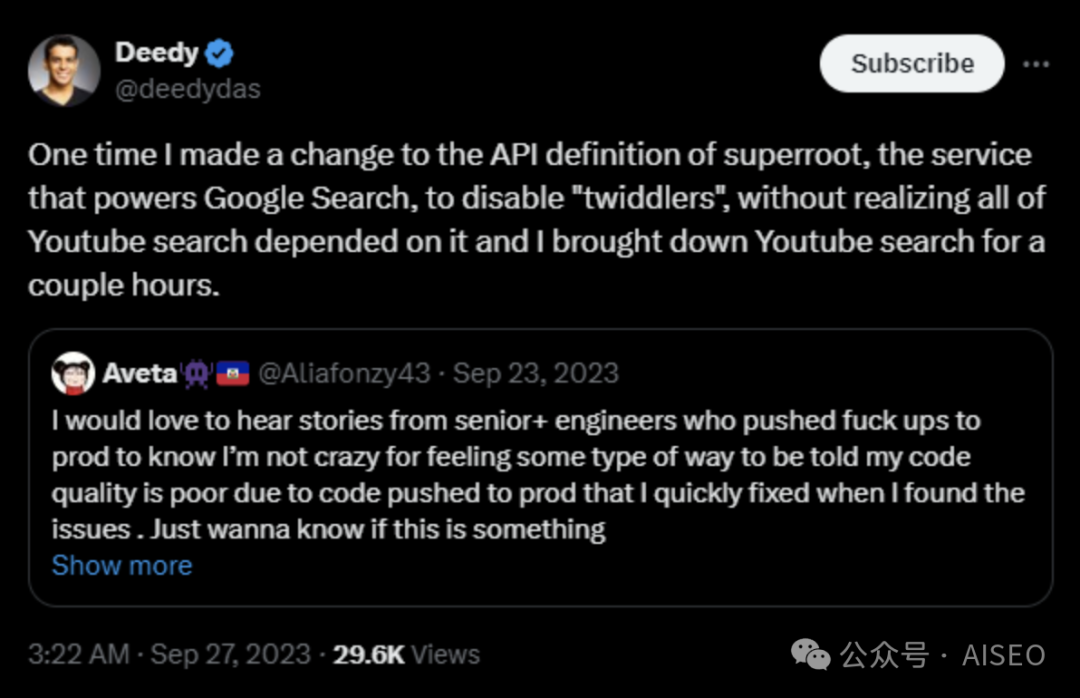Click the Sep 27, 2023 post date
Viewport: 1080px width, 698px height.
(231, 654)
